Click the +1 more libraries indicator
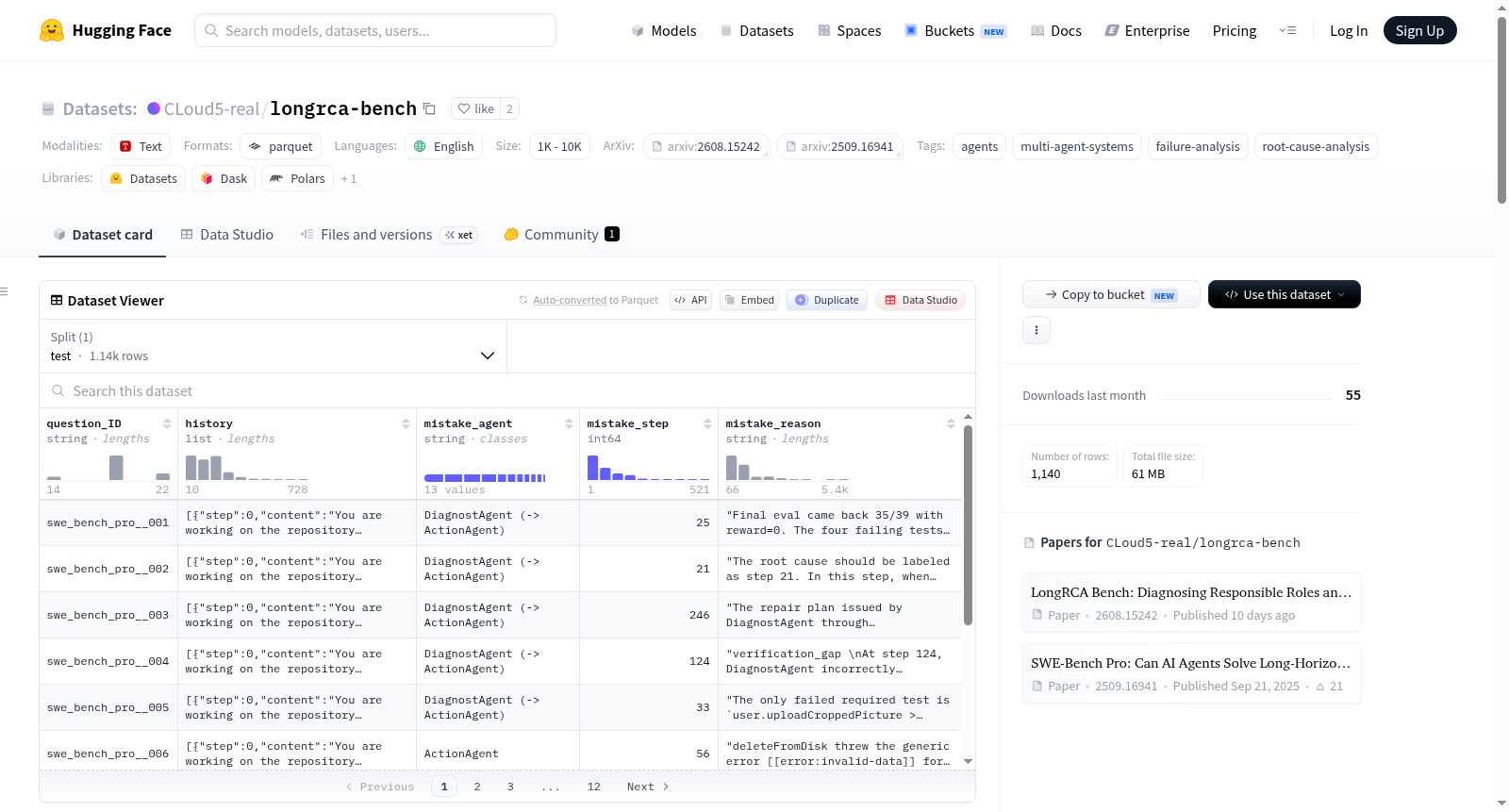 point(349,178)
